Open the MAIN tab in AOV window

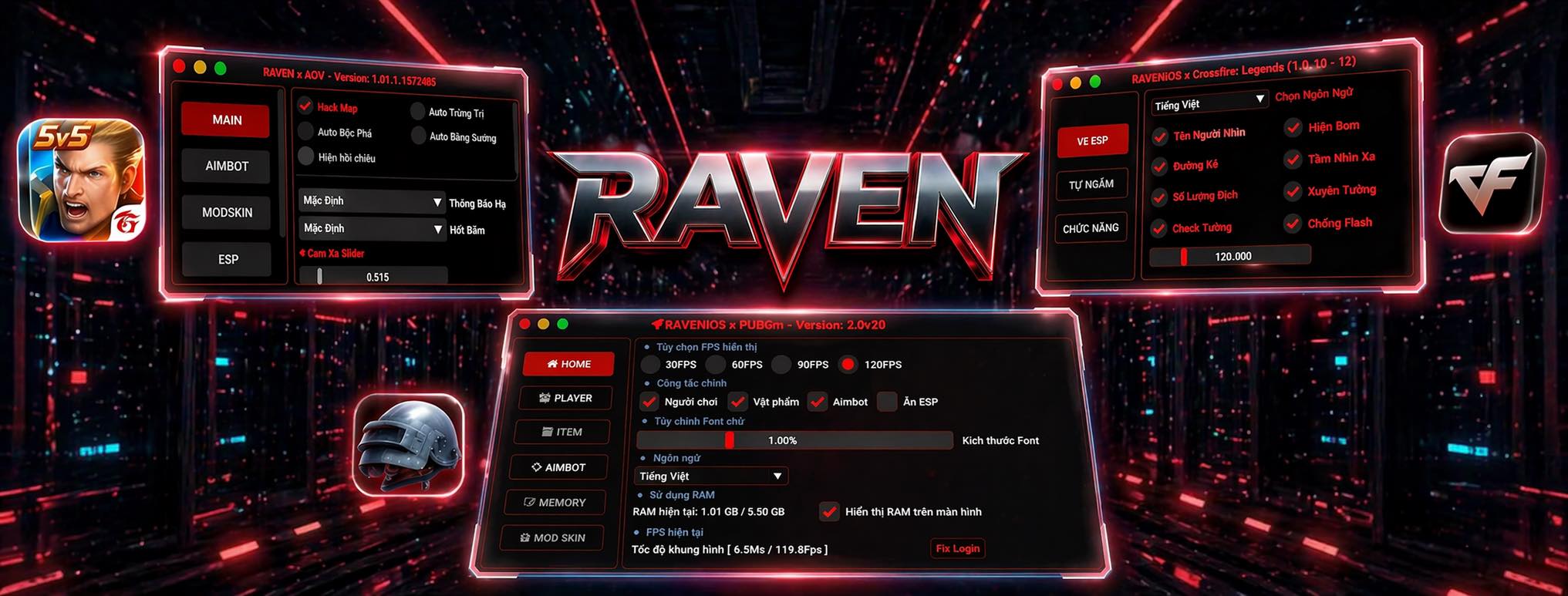(x=226, y=120)
